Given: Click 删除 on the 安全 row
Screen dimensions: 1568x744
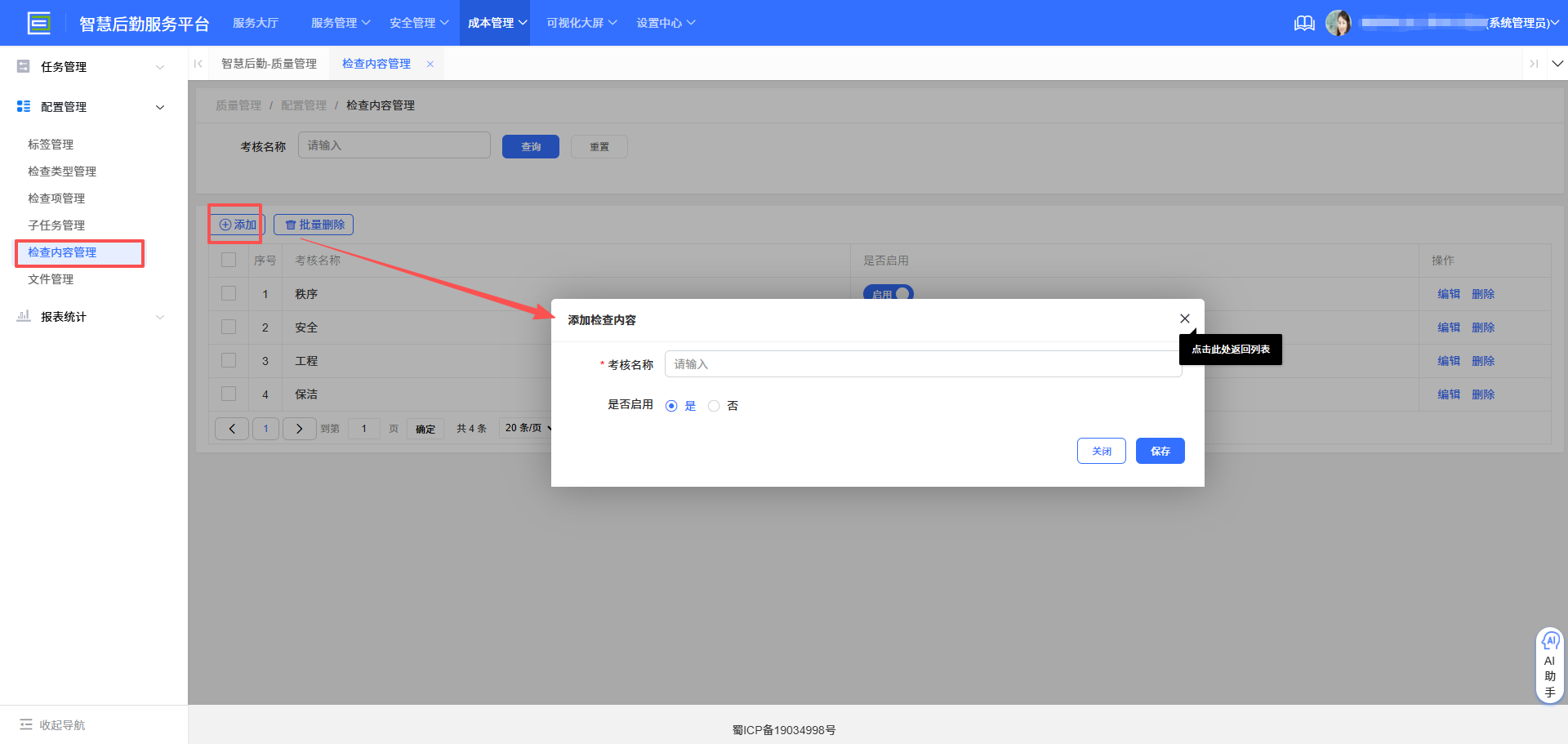Looking at the screenshot, I should pos(1482,327).
